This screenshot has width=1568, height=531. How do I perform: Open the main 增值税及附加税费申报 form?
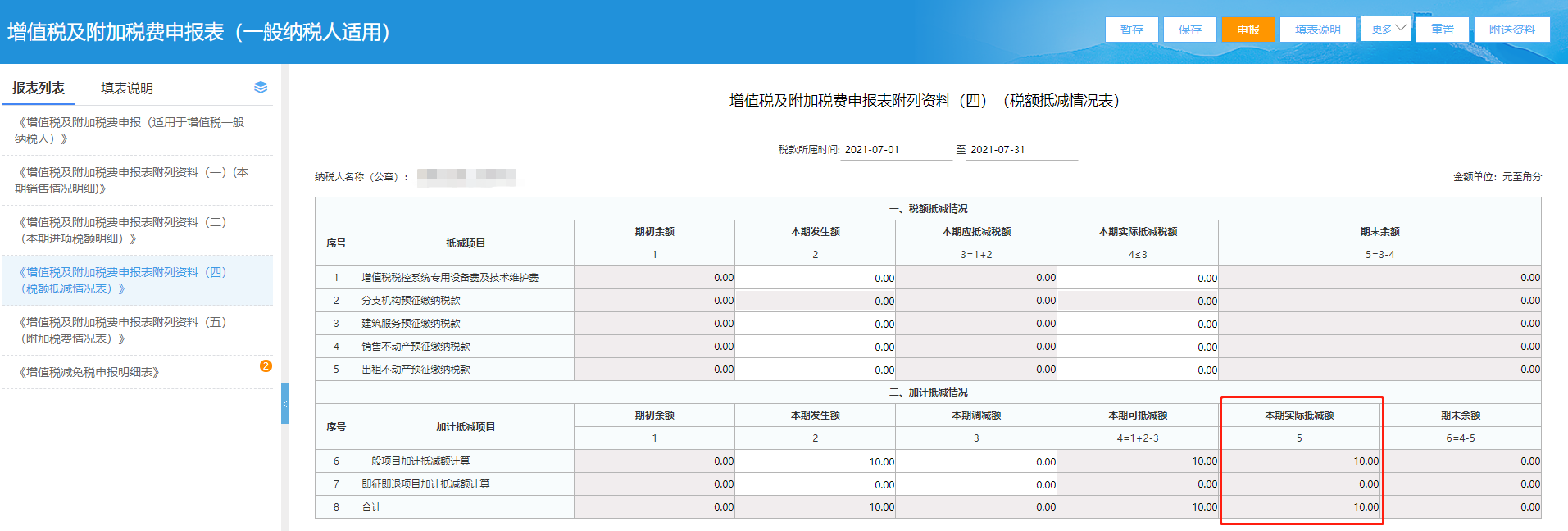coord(131,130)
